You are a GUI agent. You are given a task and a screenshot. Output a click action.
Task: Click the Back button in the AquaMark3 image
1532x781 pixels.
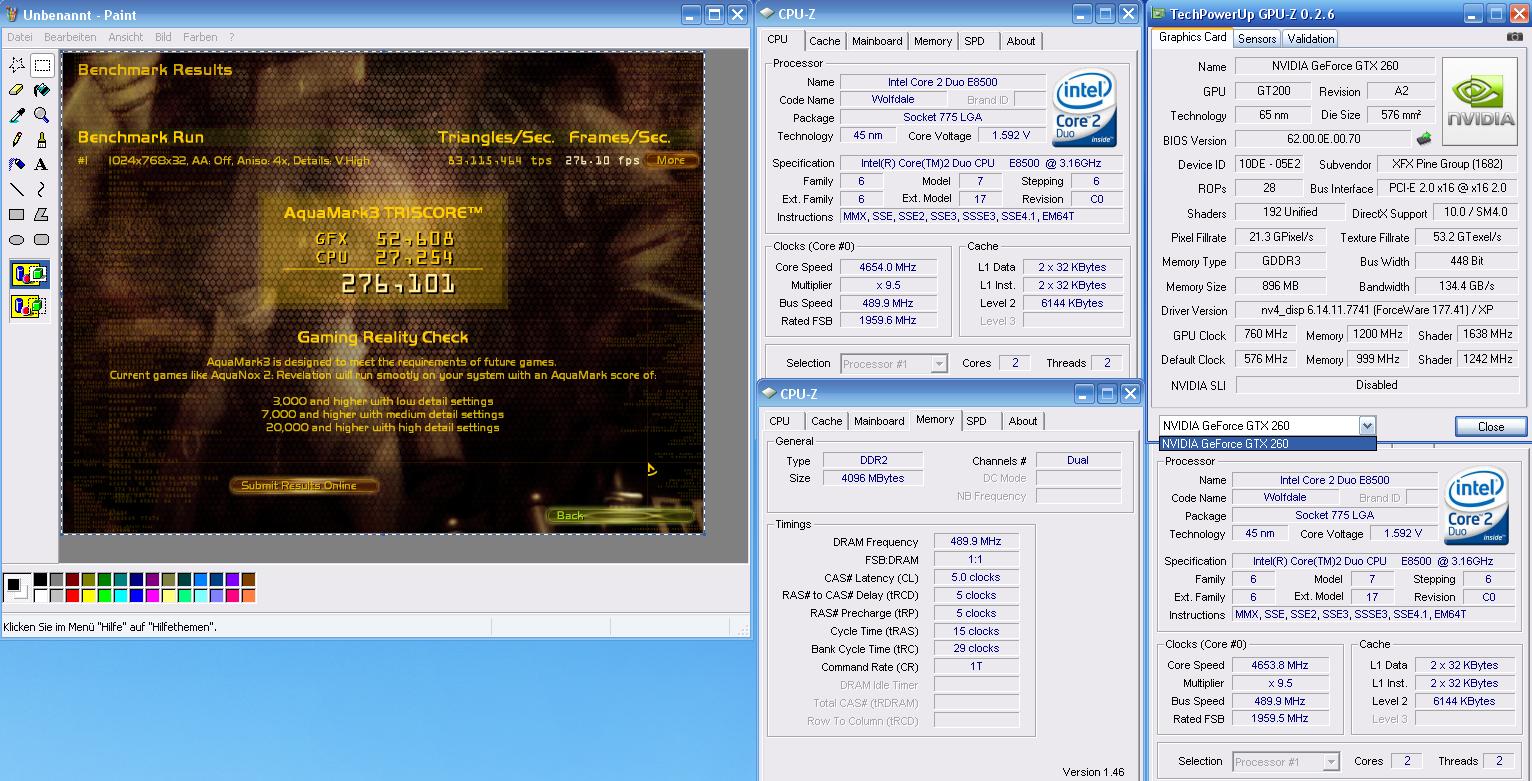(x=620, y=515)
